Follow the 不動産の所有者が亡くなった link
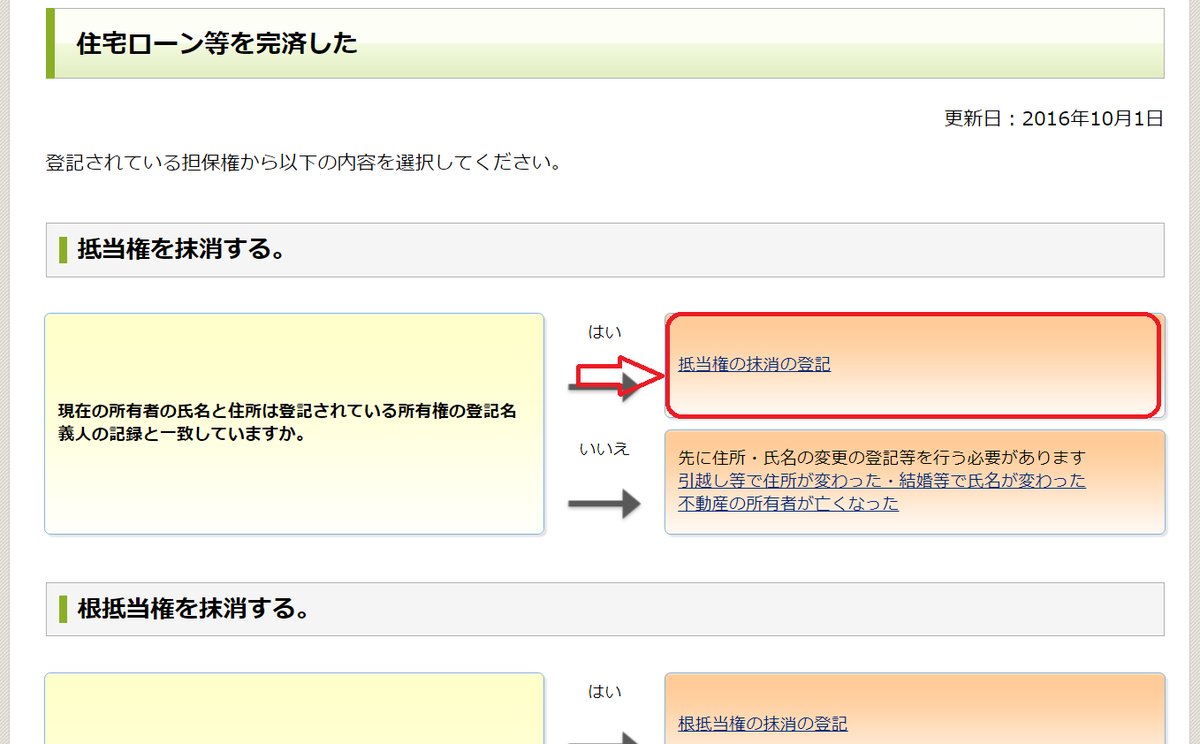 pos(788,504)
